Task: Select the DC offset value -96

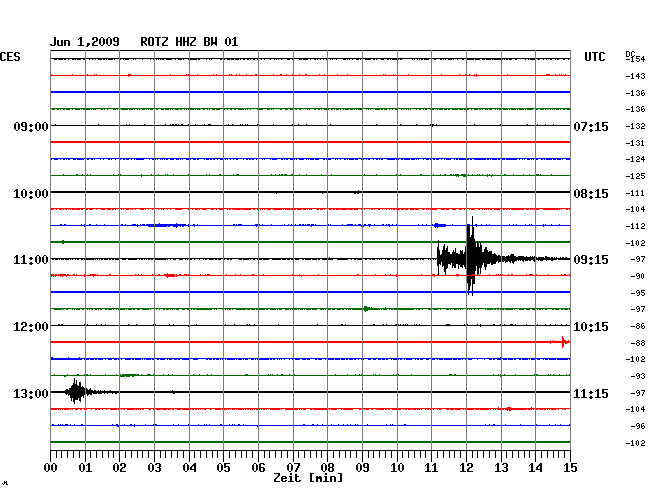Action: 638,426
